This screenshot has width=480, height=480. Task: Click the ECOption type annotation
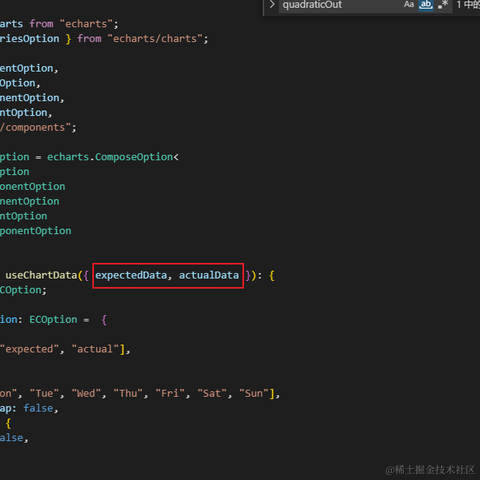[x=53, y=319]
